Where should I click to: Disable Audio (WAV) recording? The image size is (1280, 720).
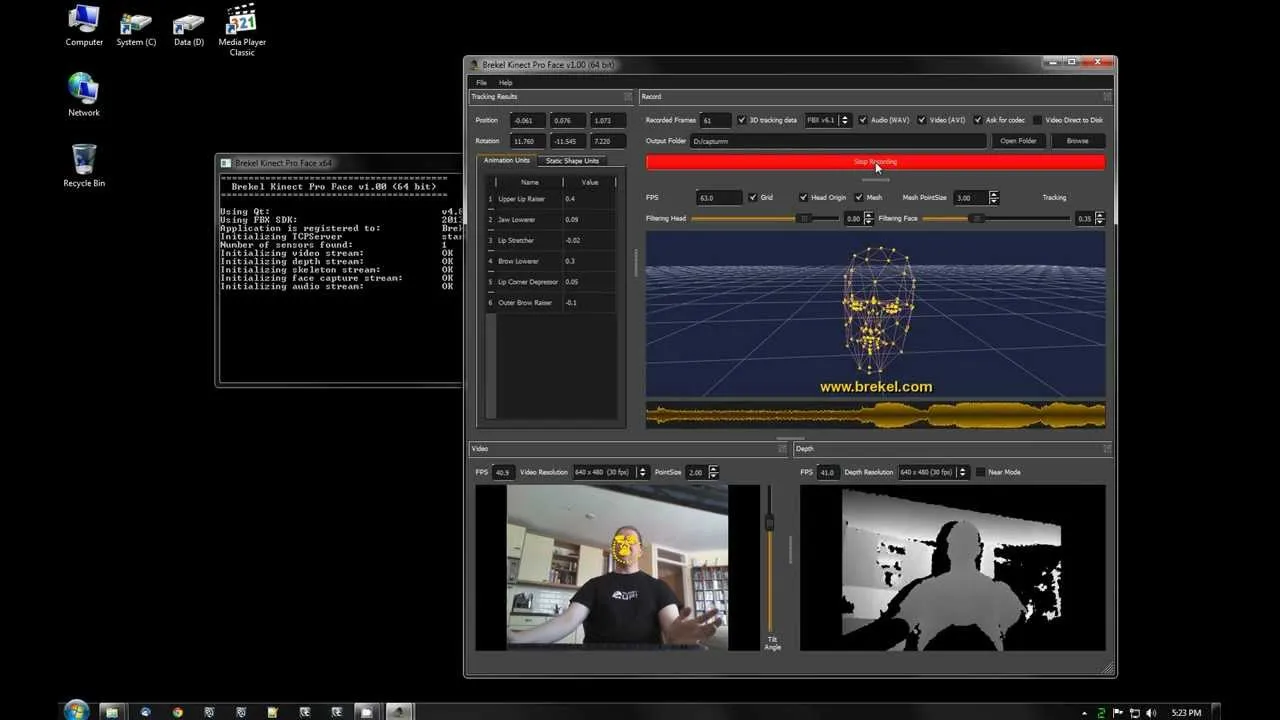[863, 120]
